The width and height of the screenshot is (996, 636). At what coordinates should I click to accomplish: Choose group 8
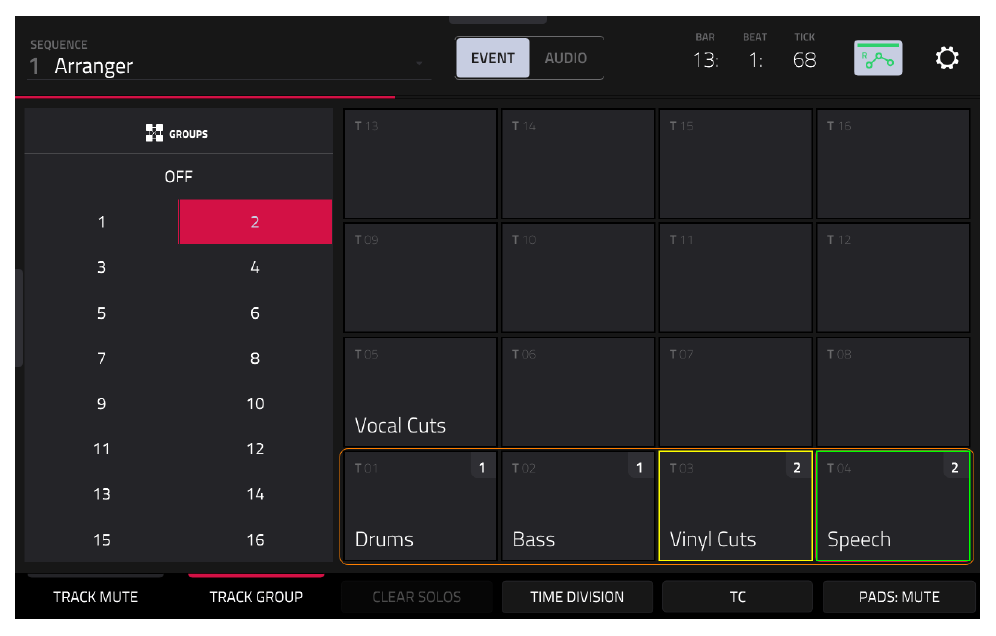pyautogui.click(x=255, y=358)
